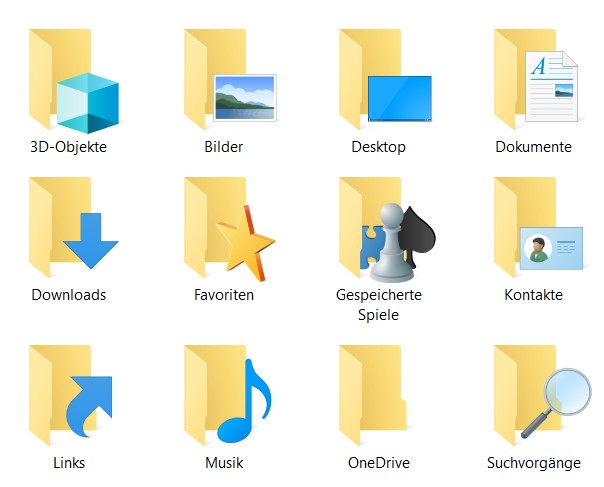Select the 3D-Objekte folder icon

[x=72, y=80]
